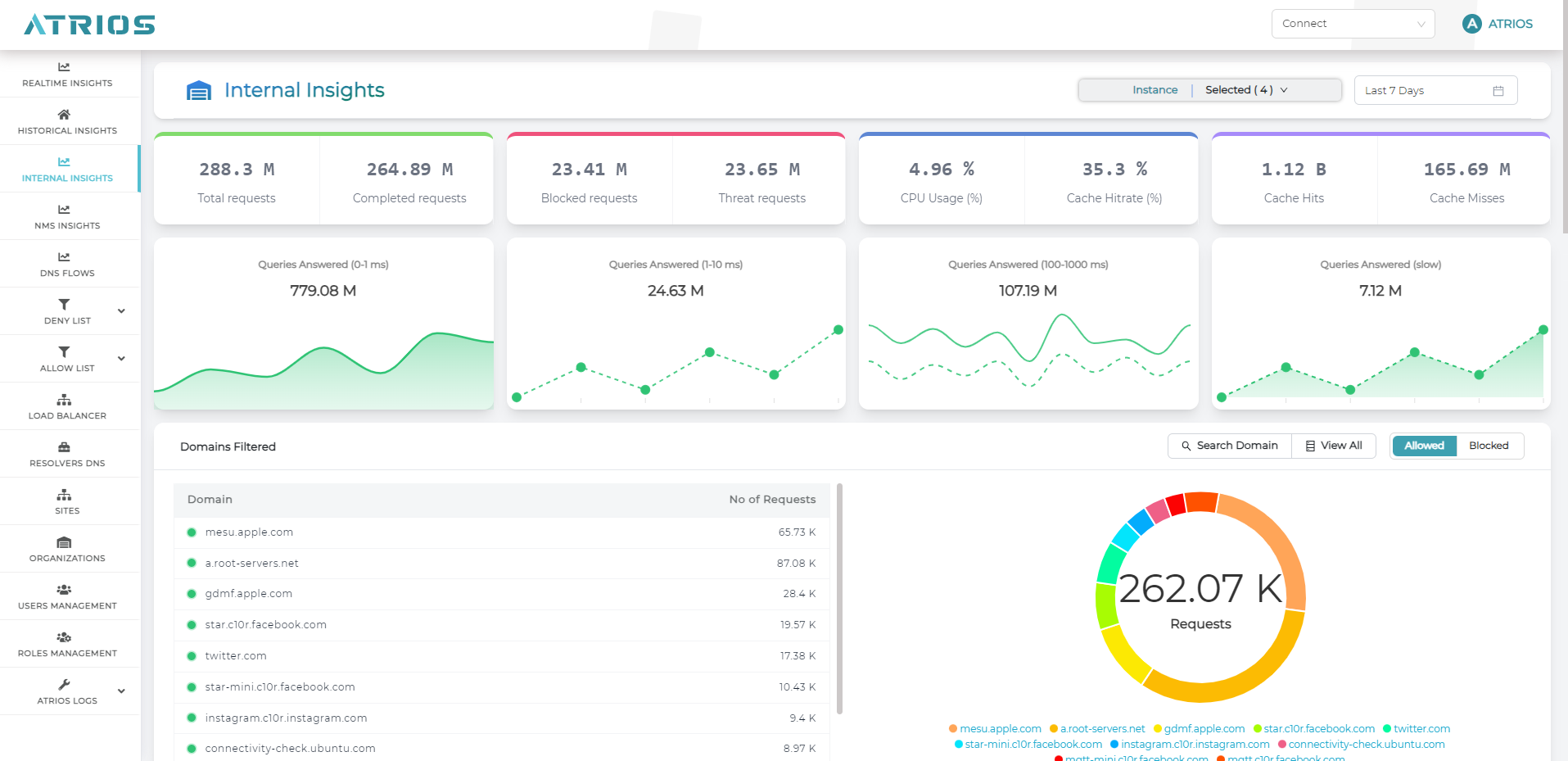Select the DNS Flows chart icon

point(64,257)
